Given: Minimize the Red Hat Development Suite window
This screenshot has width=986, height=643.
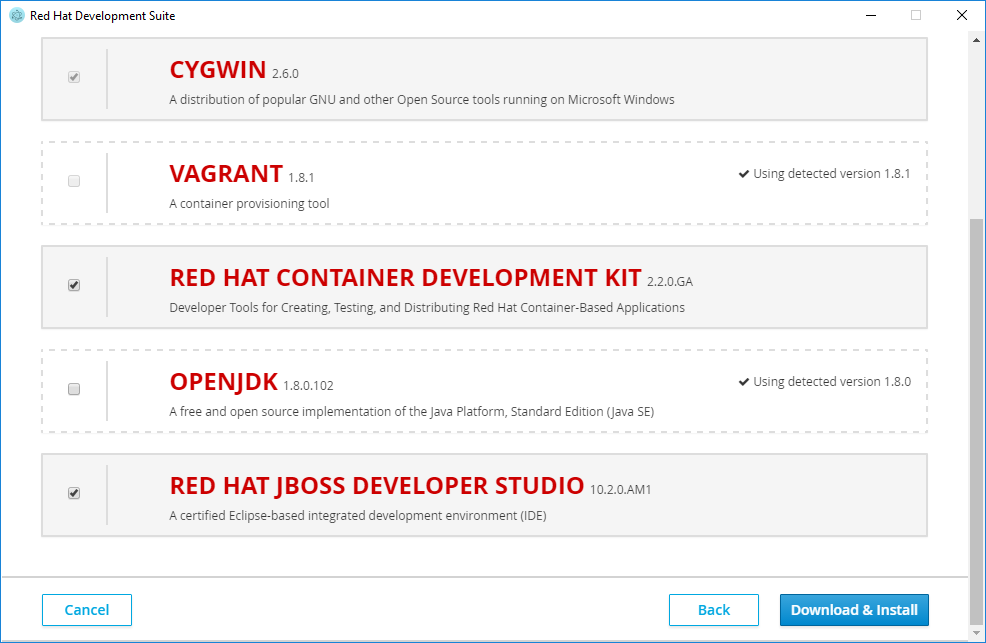Looking at the screenshot, I should point(871,15).
